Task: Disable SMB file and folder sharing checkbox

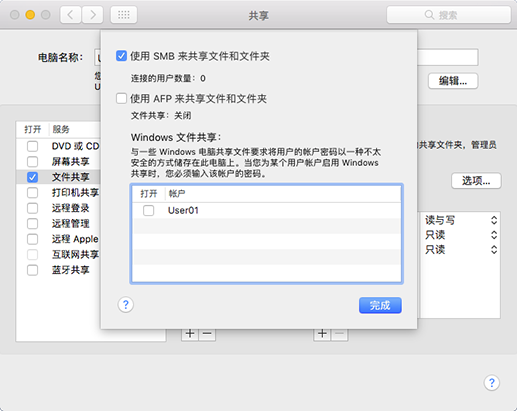Action: coord(121,56)
